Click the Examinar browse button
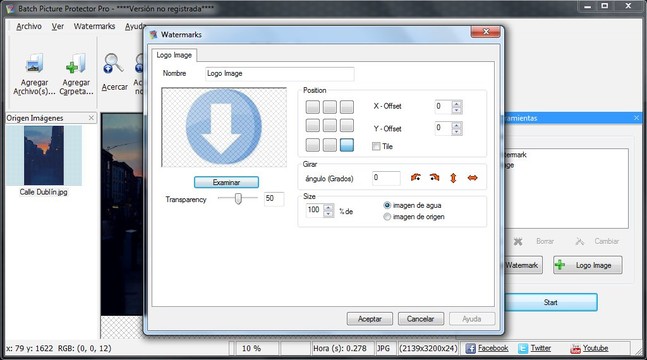The image size is (647, 360). (x=227, y=182)
